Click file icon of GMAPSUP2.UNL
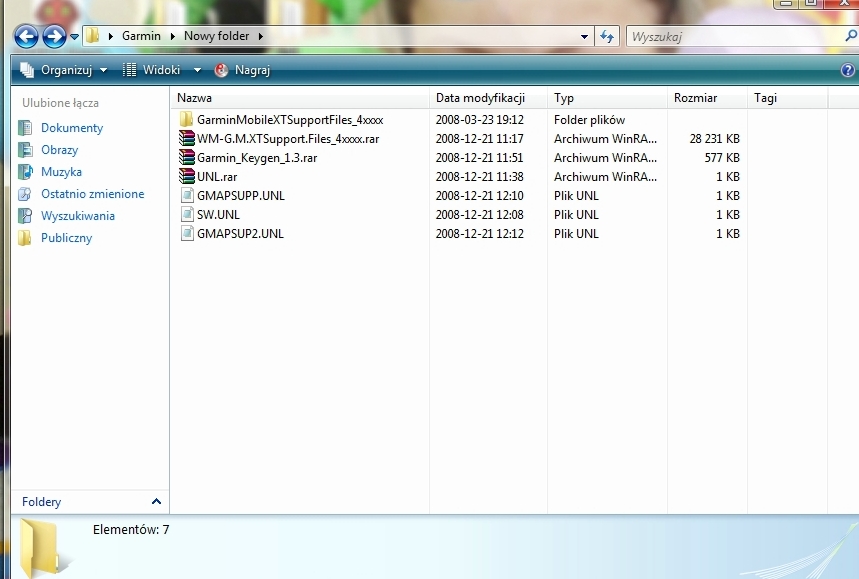The image size is (859, 579). 187,233
